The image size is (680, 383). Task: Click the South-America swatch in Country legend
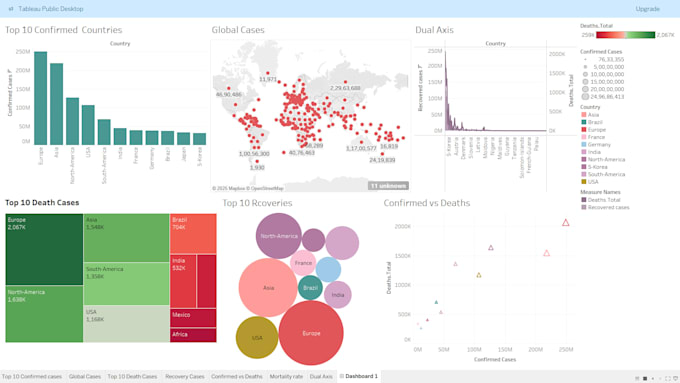coord(584,174)
